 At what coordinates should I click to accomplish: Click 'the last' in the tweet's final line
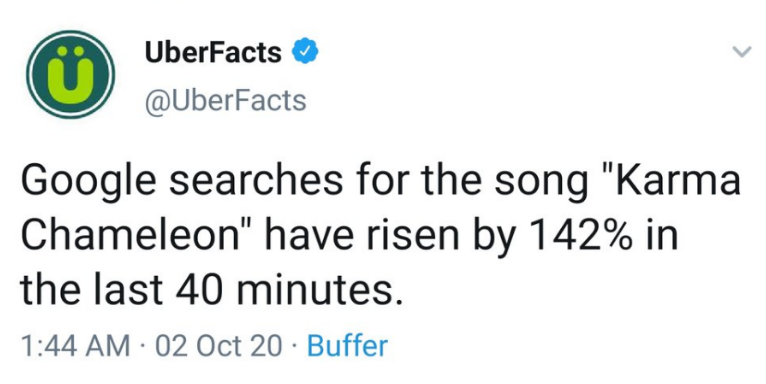point(91,290)
